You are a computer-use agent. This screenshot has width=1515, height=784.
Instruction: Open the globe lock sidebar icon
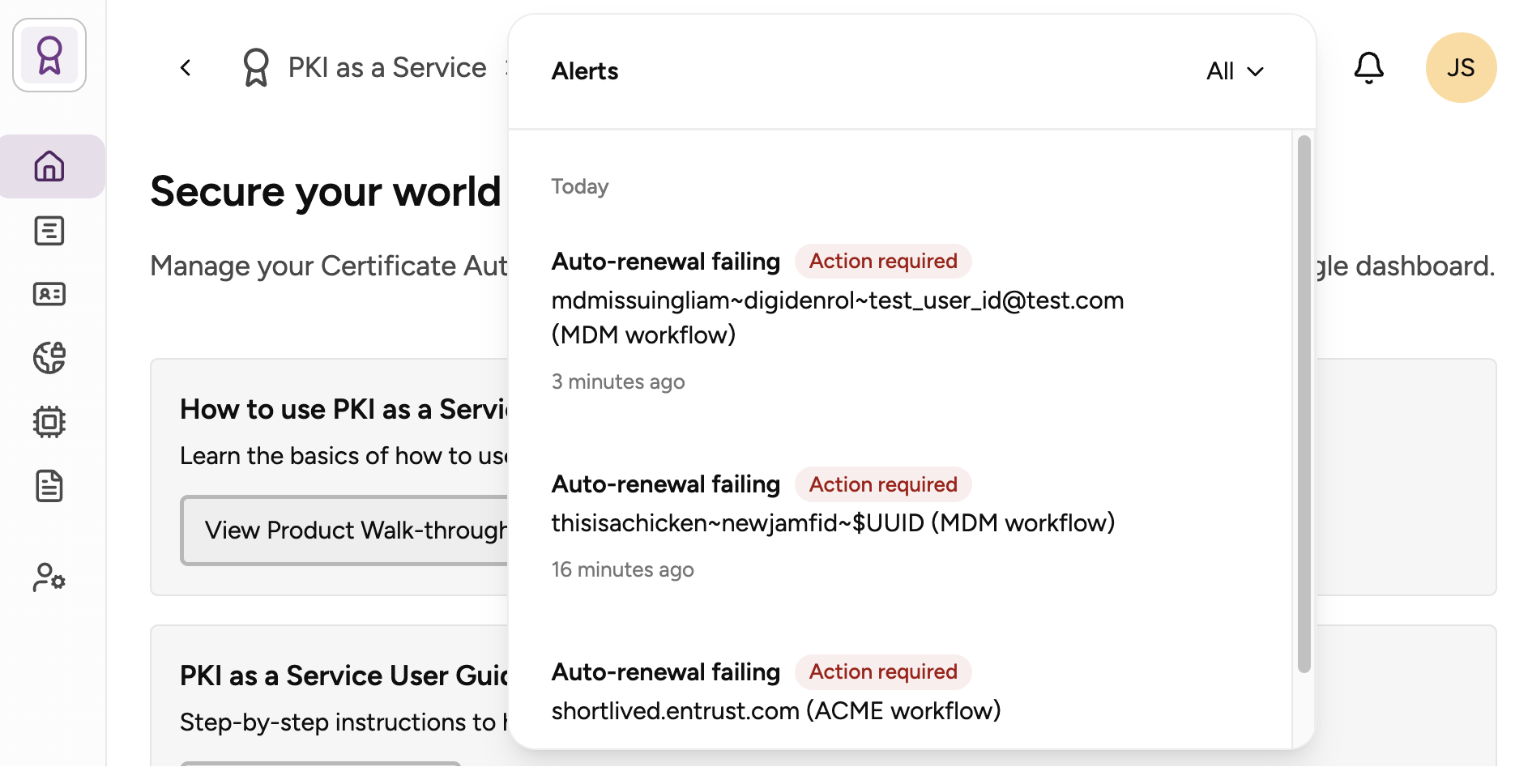tap(49, 357)
